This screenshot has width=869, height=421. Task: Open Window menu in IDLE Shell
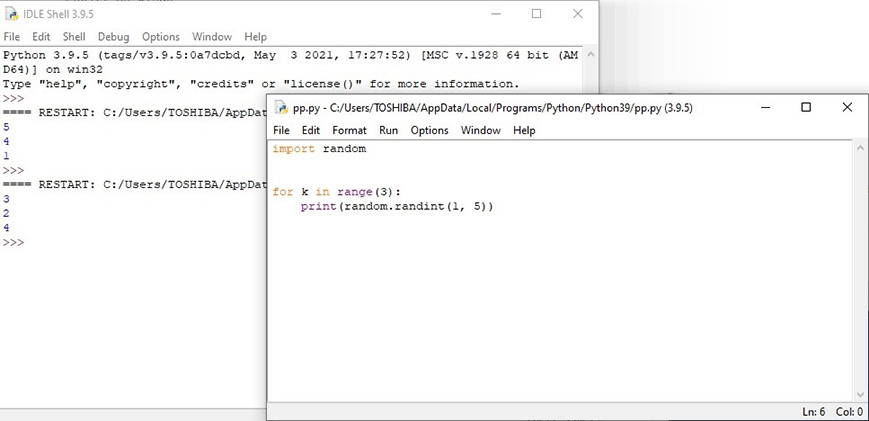point(211,37)
